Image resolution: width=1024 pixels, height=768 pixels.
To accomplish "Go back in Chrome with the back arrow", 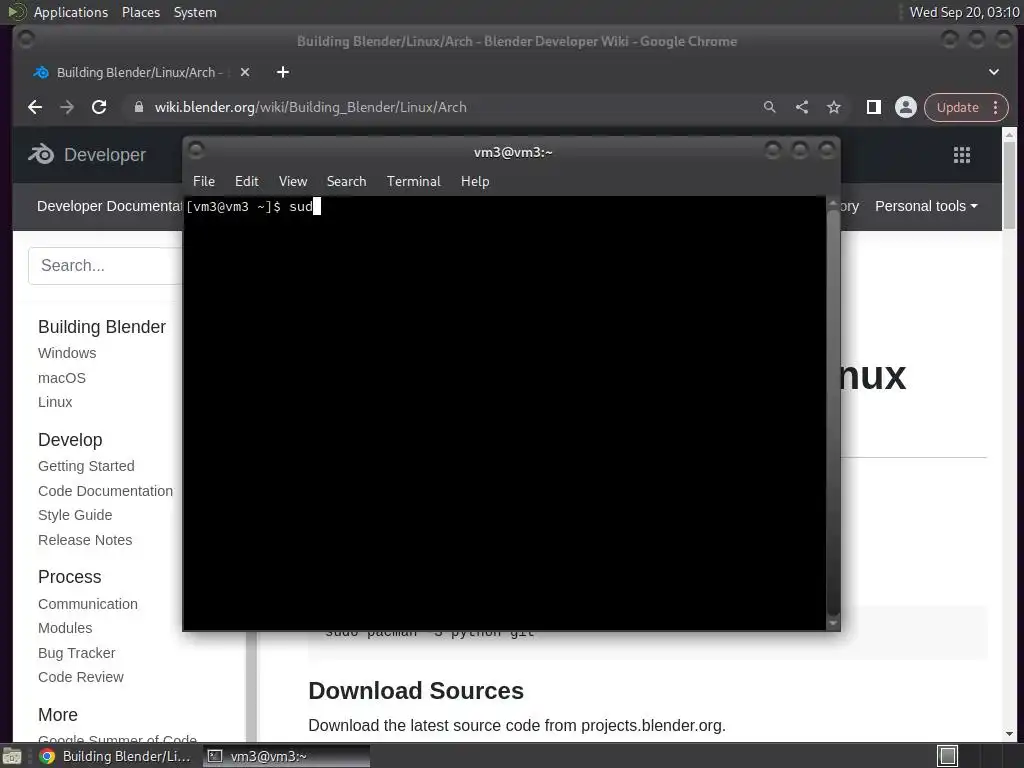I will [x=35, y=107].
